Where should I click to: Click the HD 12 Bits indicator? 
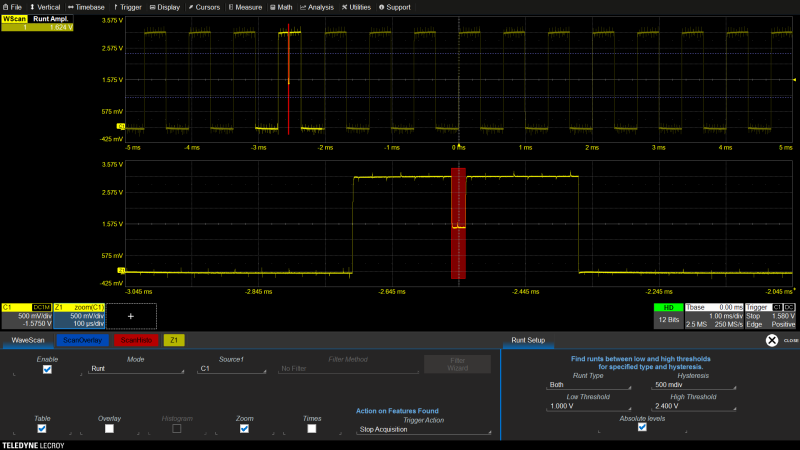[x=669, y=316]
